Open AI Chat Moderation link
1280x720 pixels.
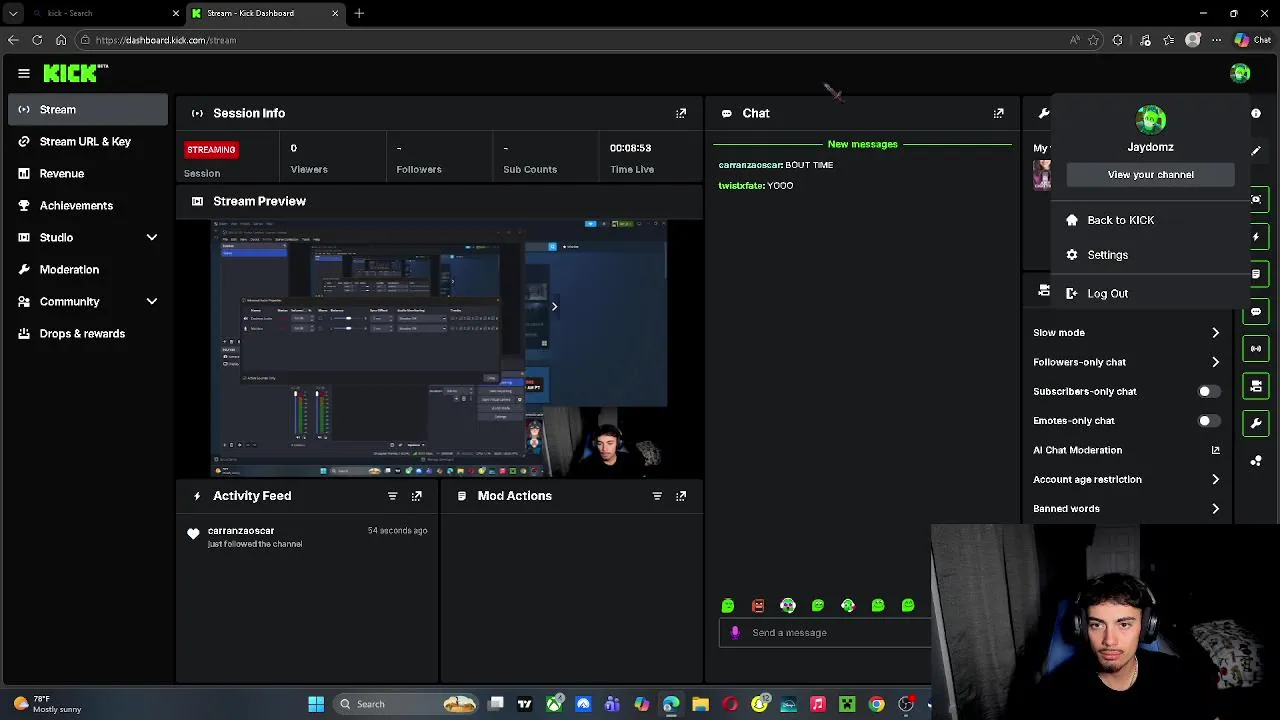(1127, 450)
